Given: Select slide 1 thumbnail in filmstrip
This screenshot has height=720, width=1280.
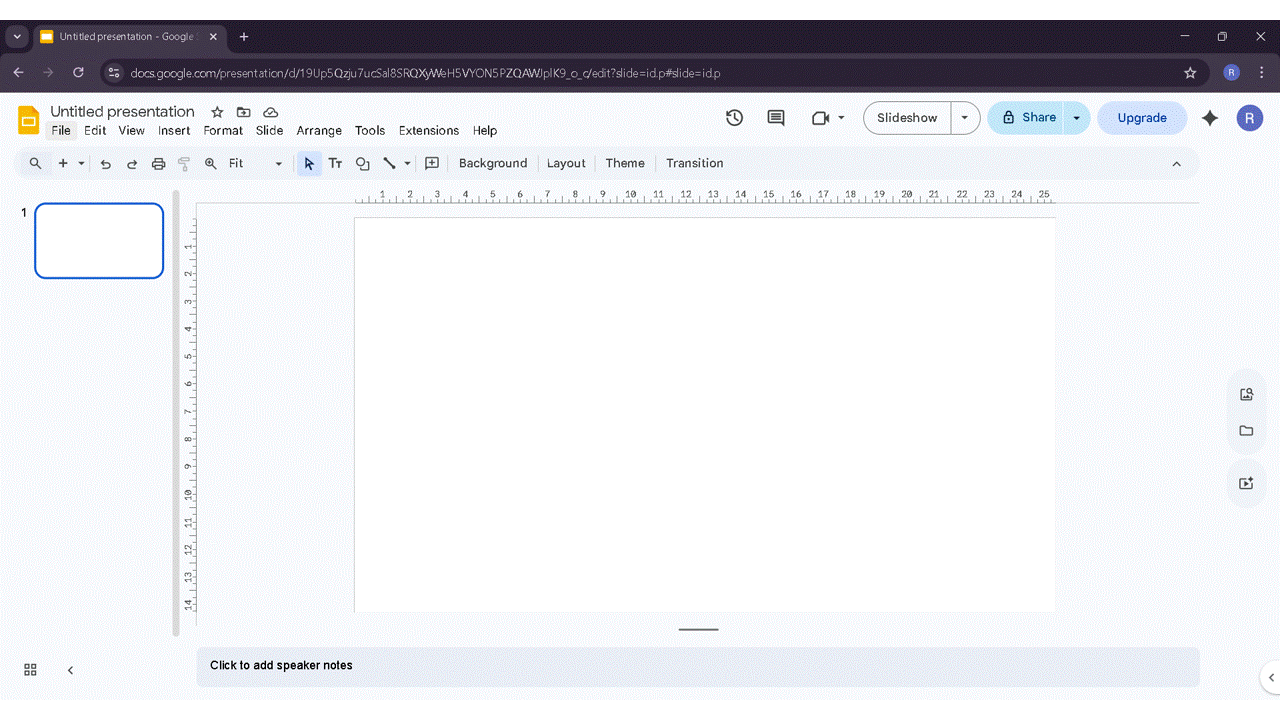Looking at the screenshot, I should pyautogui.click(x=98, y=240).
